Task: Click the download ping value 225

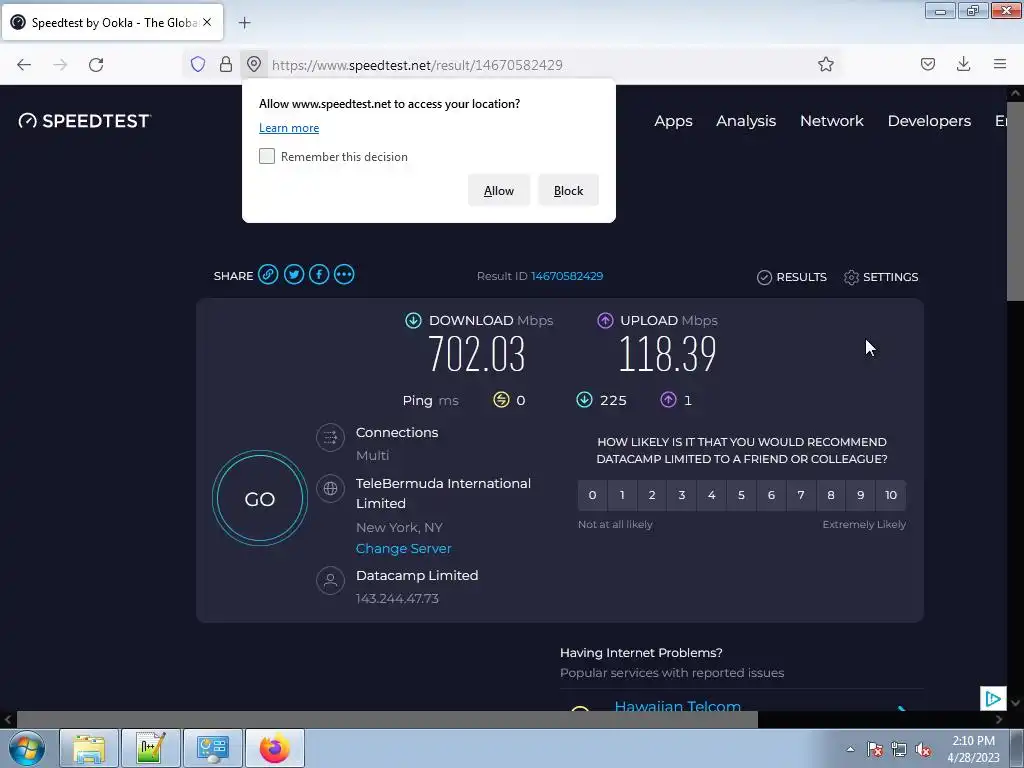Action: point(613,400)
